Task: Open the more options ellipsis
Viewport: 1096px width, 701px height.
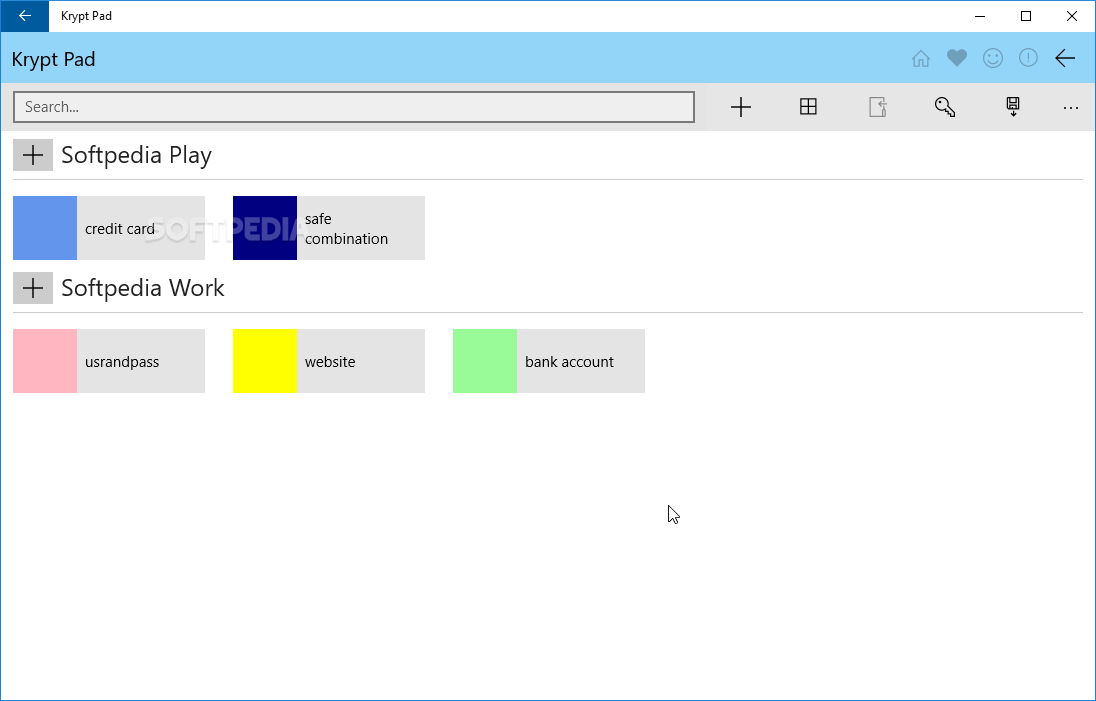Action: pos(1070,107)
